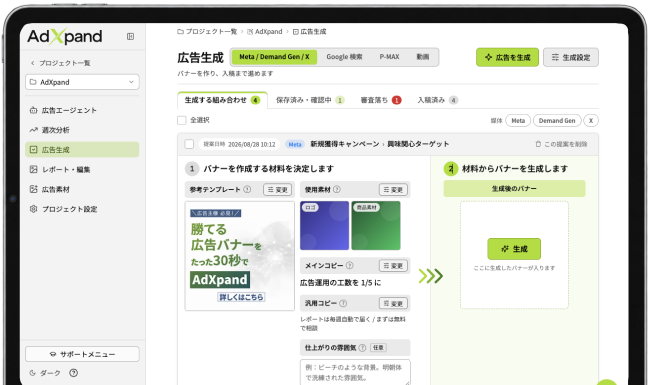652x385 pixels.
Task: Select the 商品素材 green asset thumbnail
Action: pos(376,225)
